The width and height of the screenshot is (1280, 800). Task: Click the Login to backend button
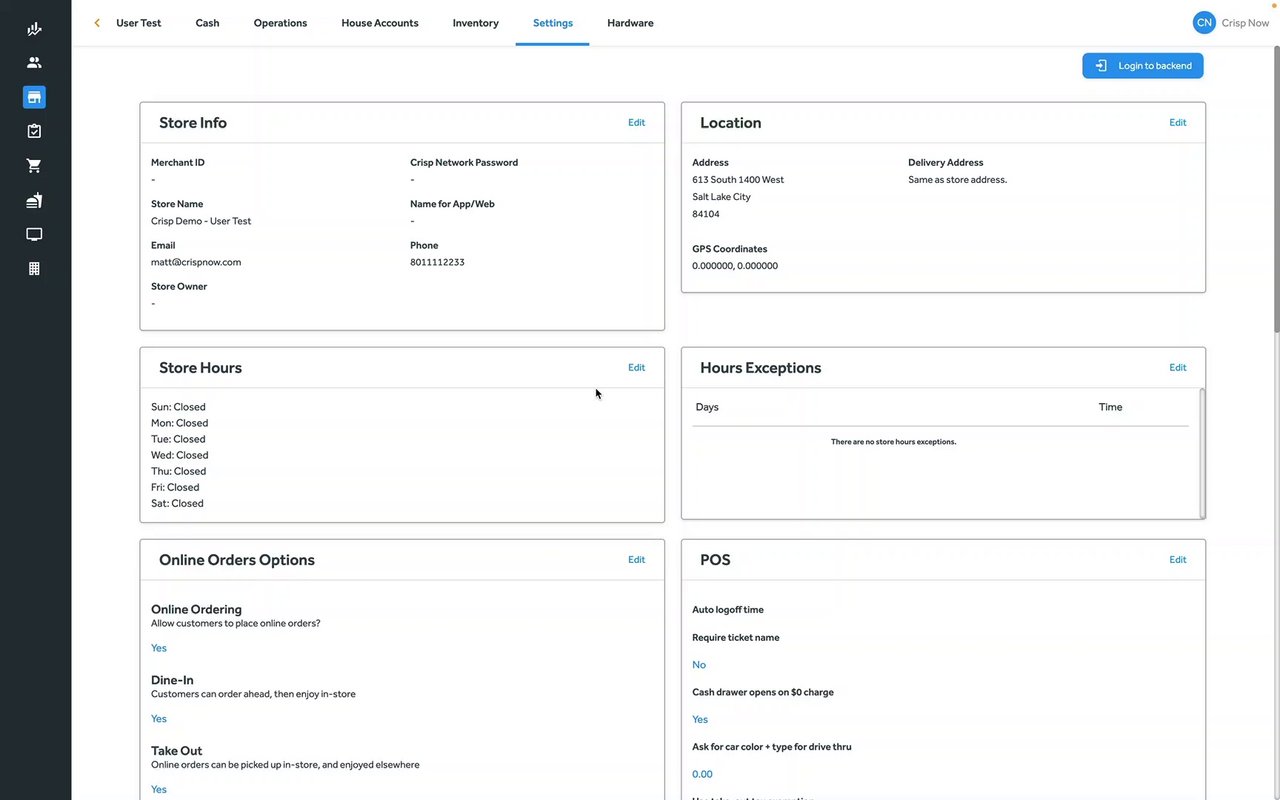click(x=1143, y=66)
